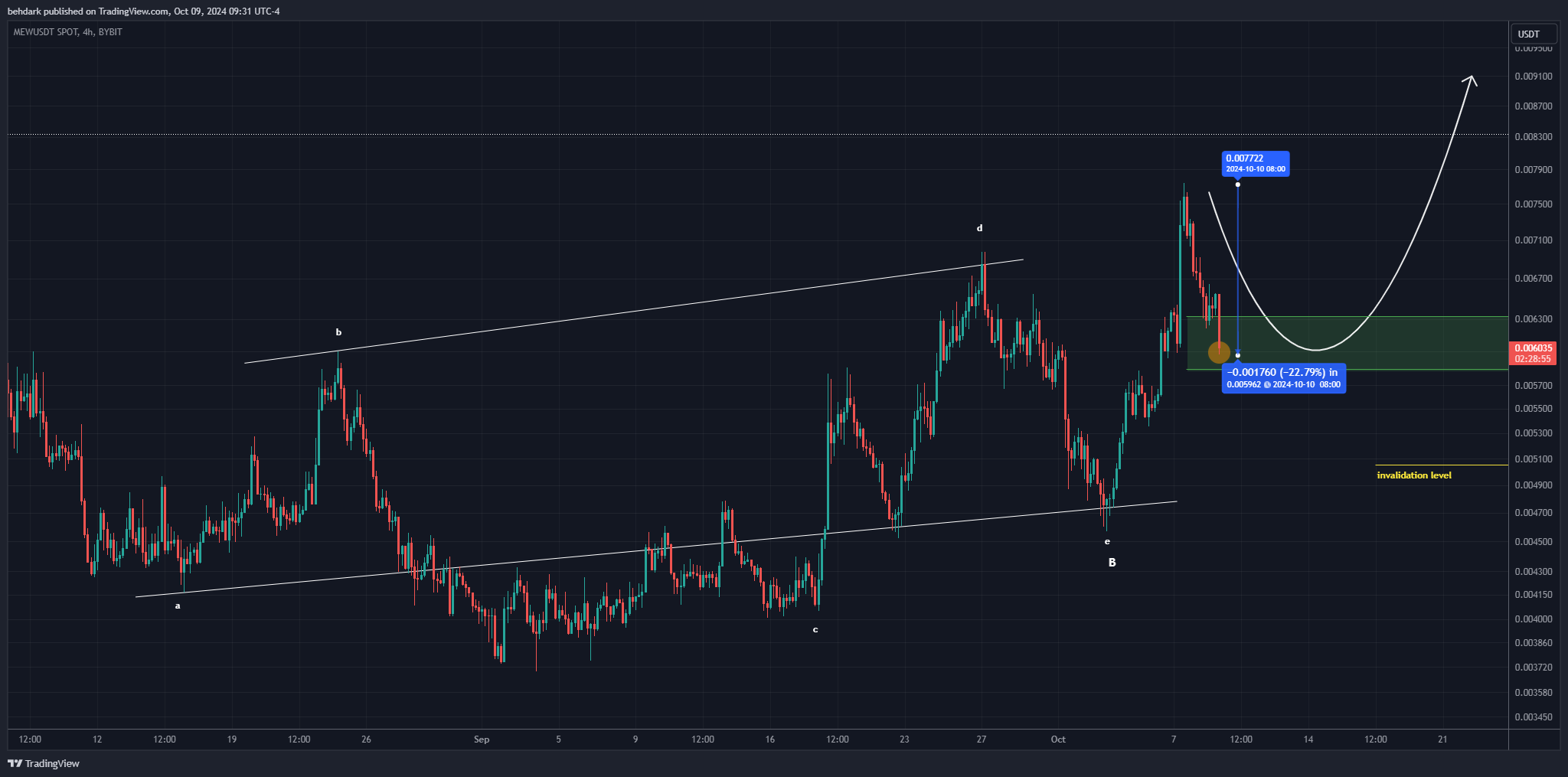Click the '14' date on the time axis
Image resolution: width=1568 pixels, height=777 pixels.
pyautogui.click(x=1308, y=739)
